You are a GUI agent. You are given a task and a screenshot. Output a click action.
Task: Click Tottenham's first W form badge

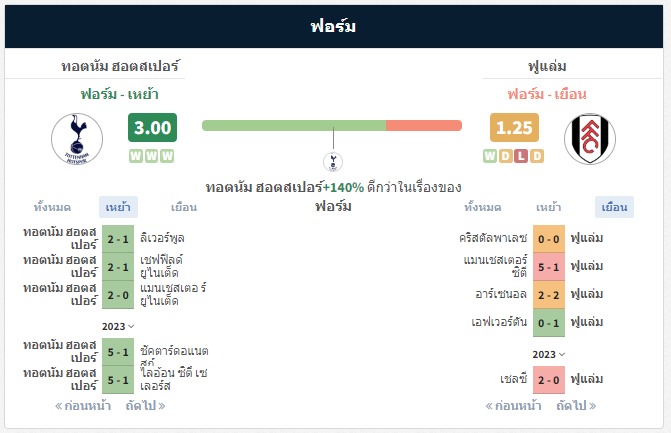[136, 156]
